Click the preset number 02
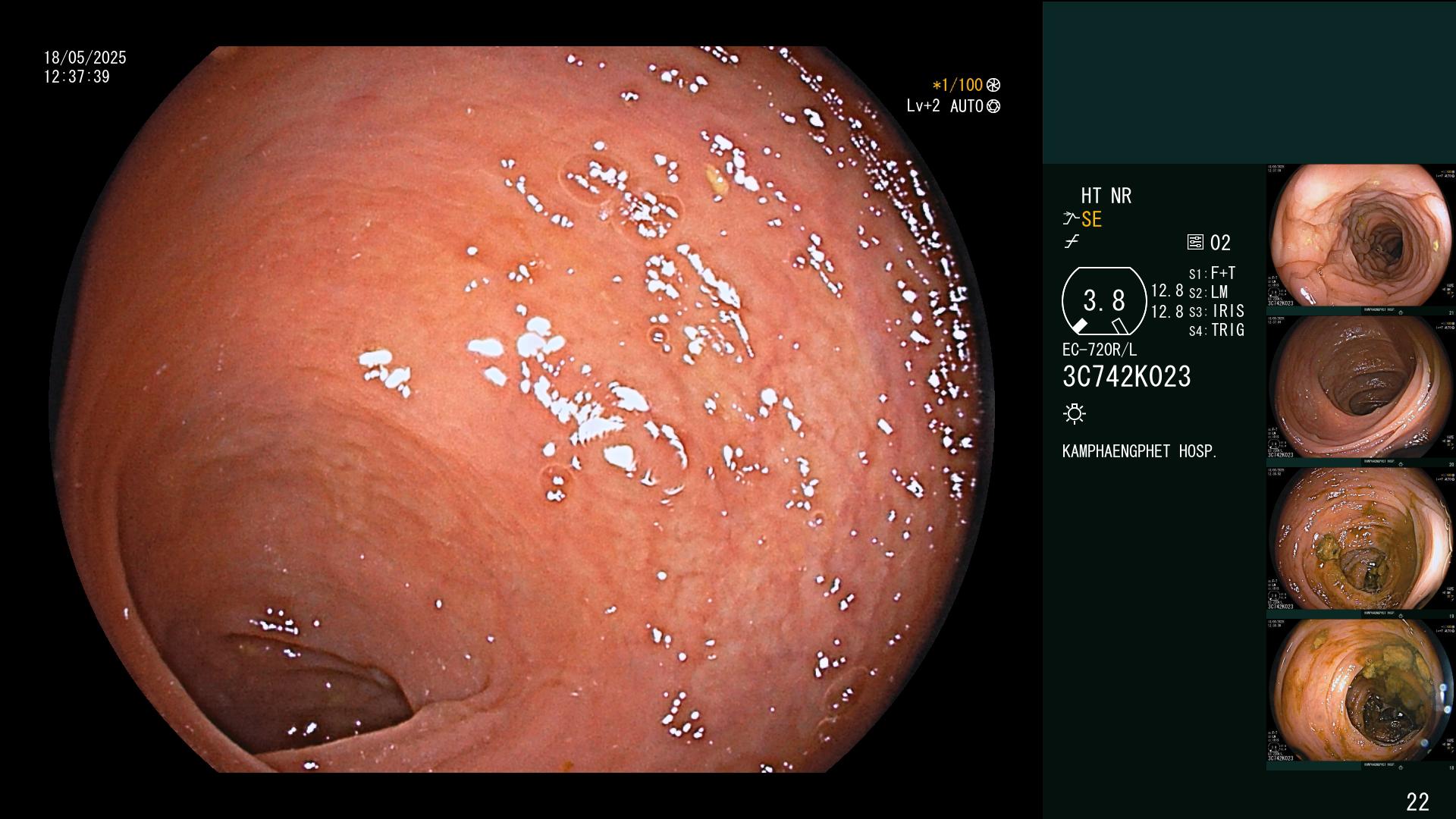The image size is (1456, 819). pos(1220,243)
